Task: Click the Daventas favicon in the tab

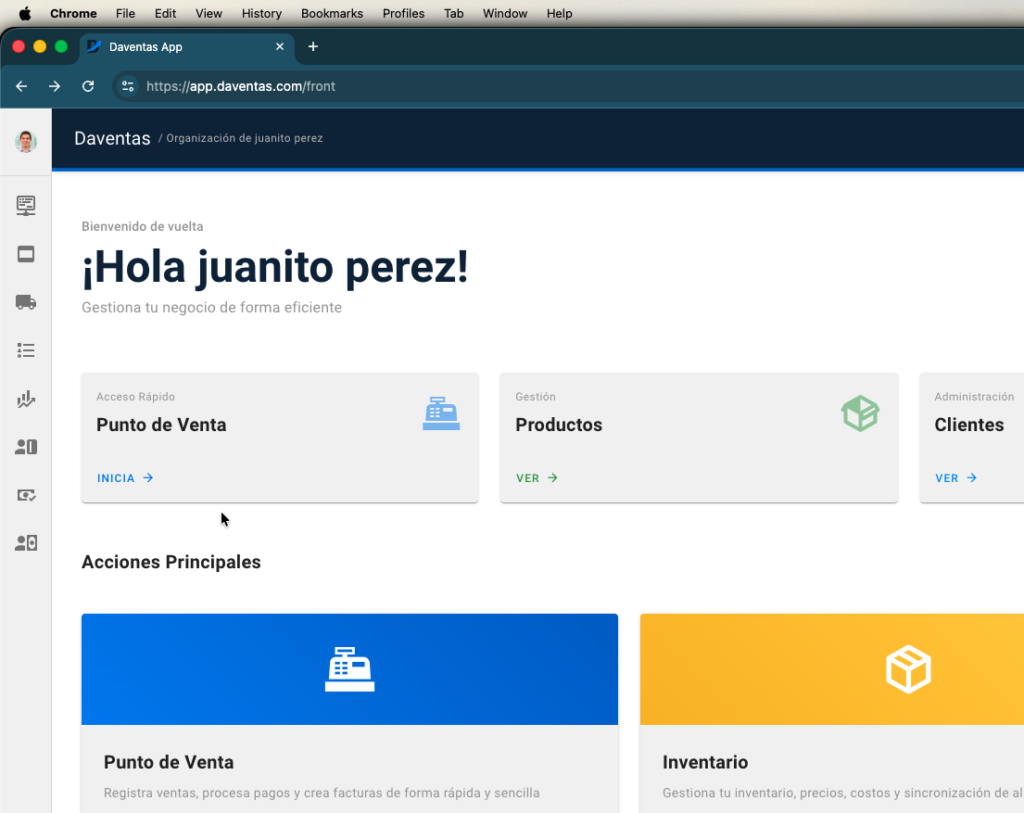Action: tap(94, 46)
